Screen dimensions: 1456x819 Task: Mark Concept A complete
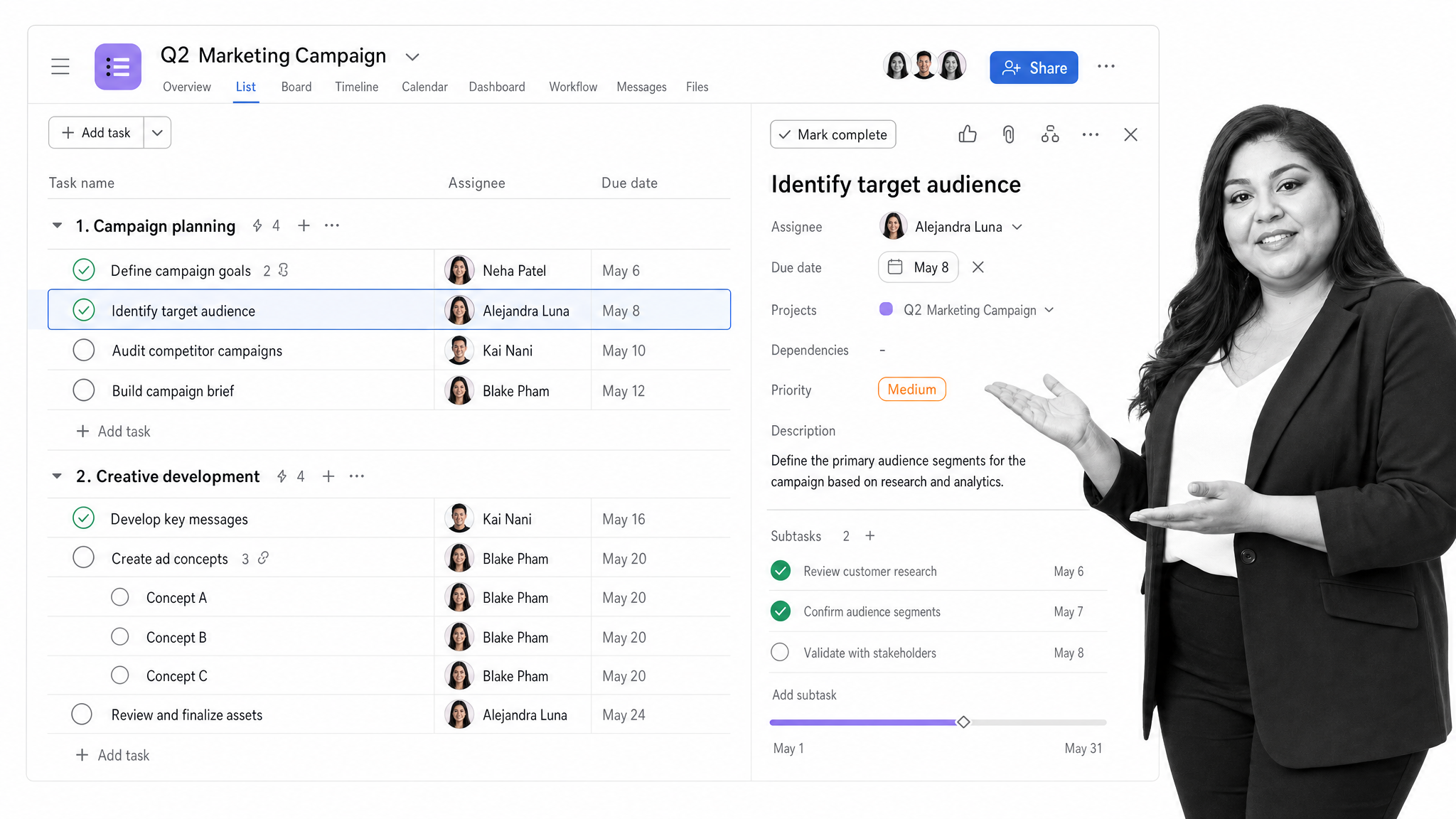click(120, 597)
